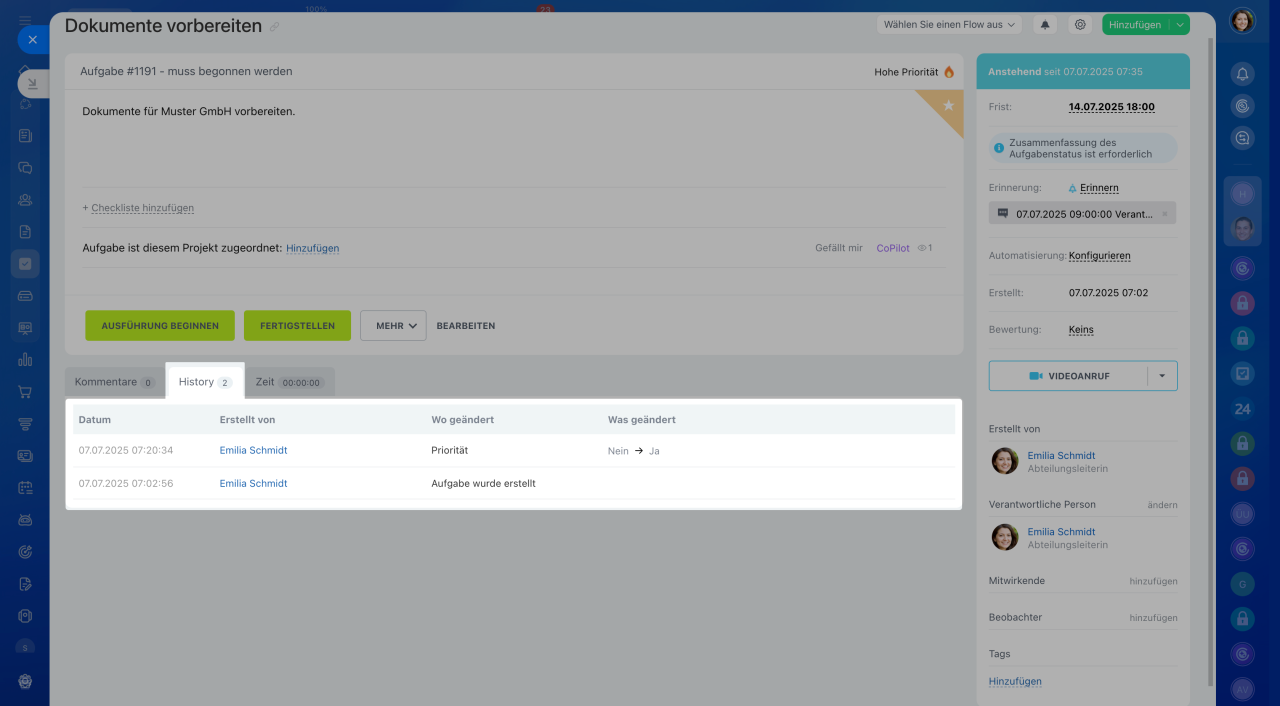The image size is (1280, 706).
Task: Click Emilia Schmidt in the Priorität history row
Action: 253,451
